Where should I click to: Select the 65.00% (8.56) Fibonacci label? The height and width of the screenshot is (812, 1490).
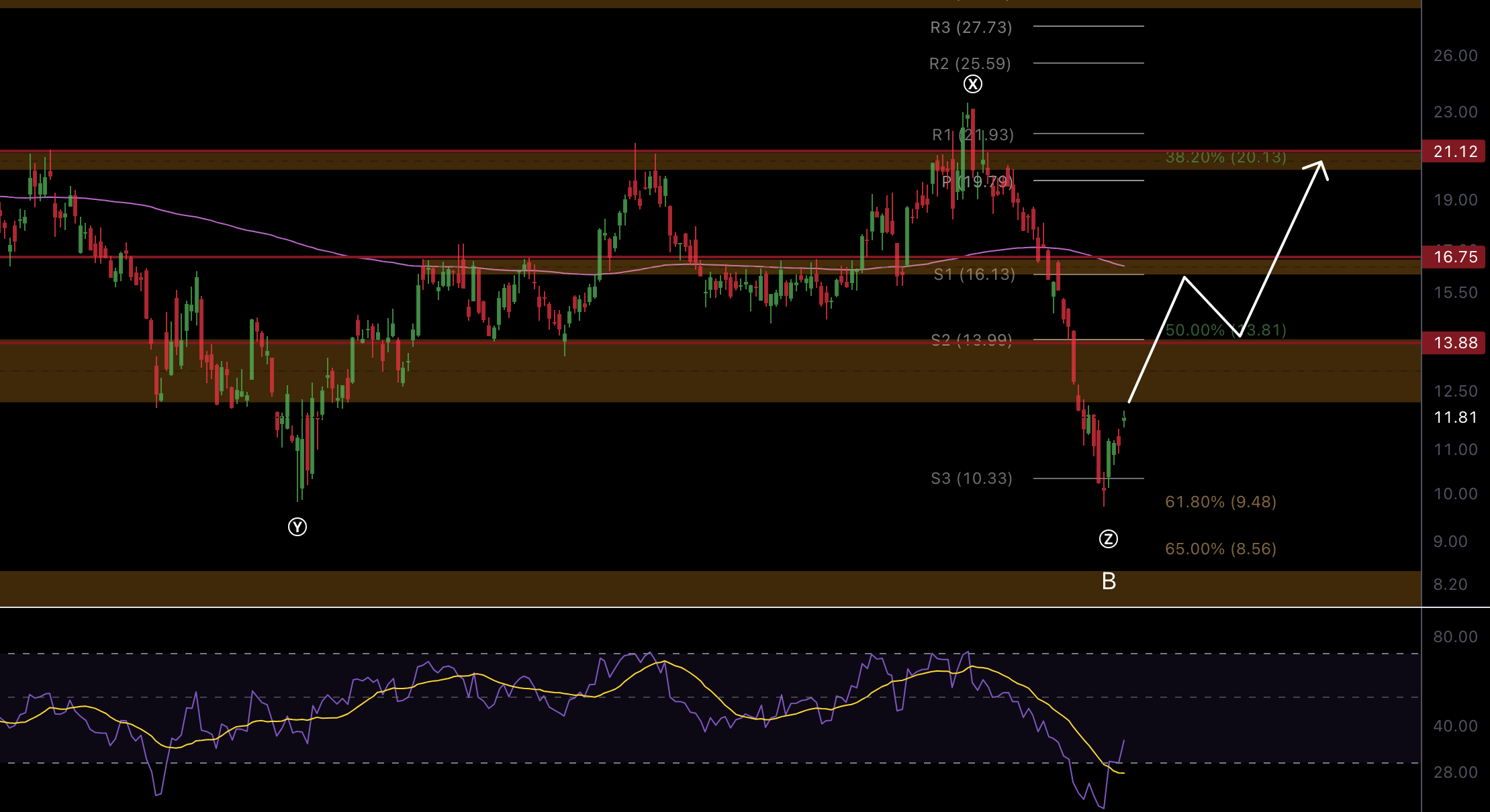click(x=1220, y=549)
